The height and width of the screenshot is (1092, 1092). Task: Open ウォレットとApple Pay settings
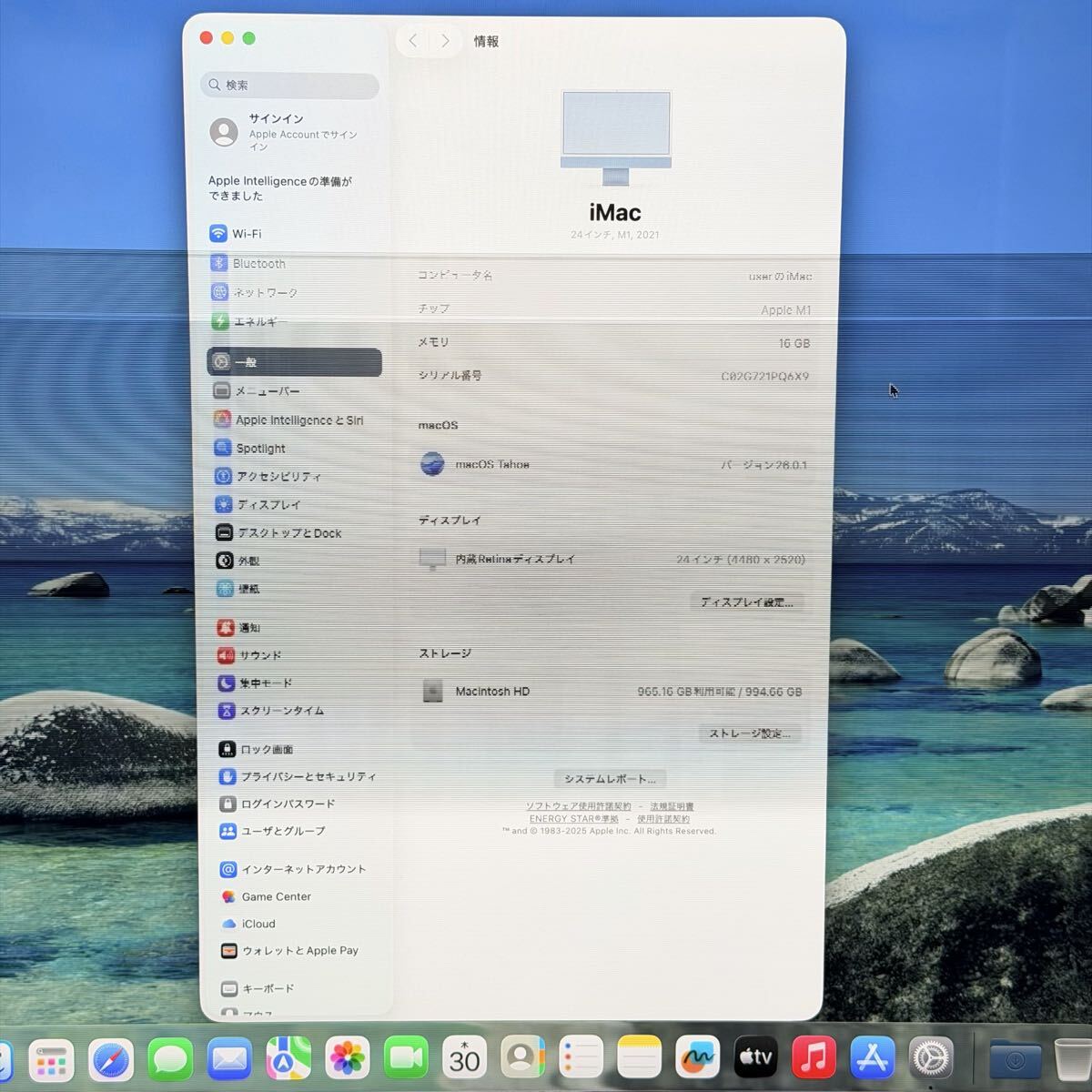298,951
